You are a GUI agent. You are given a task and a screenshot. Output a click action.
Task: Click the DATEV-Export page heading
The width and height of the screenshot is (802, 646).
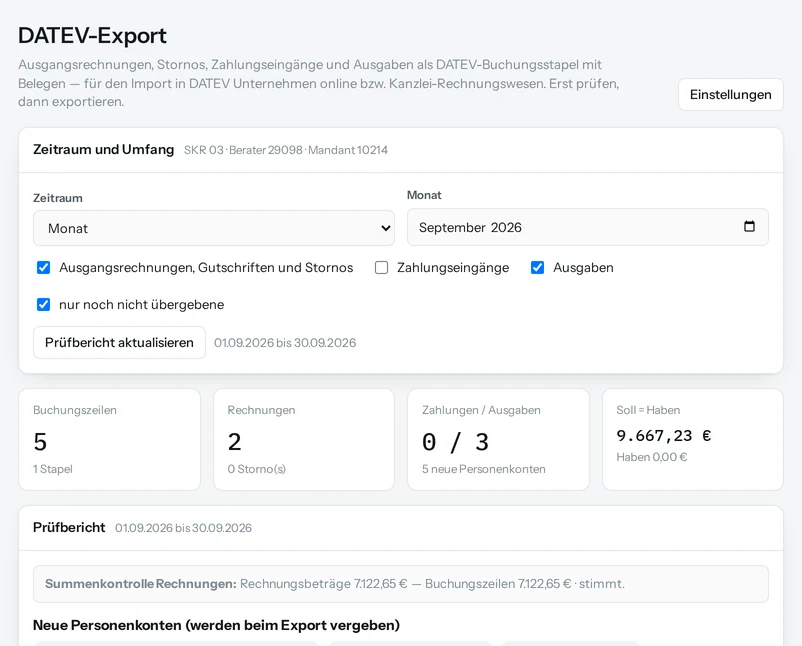pyautogui.click(x=92, y=36)
